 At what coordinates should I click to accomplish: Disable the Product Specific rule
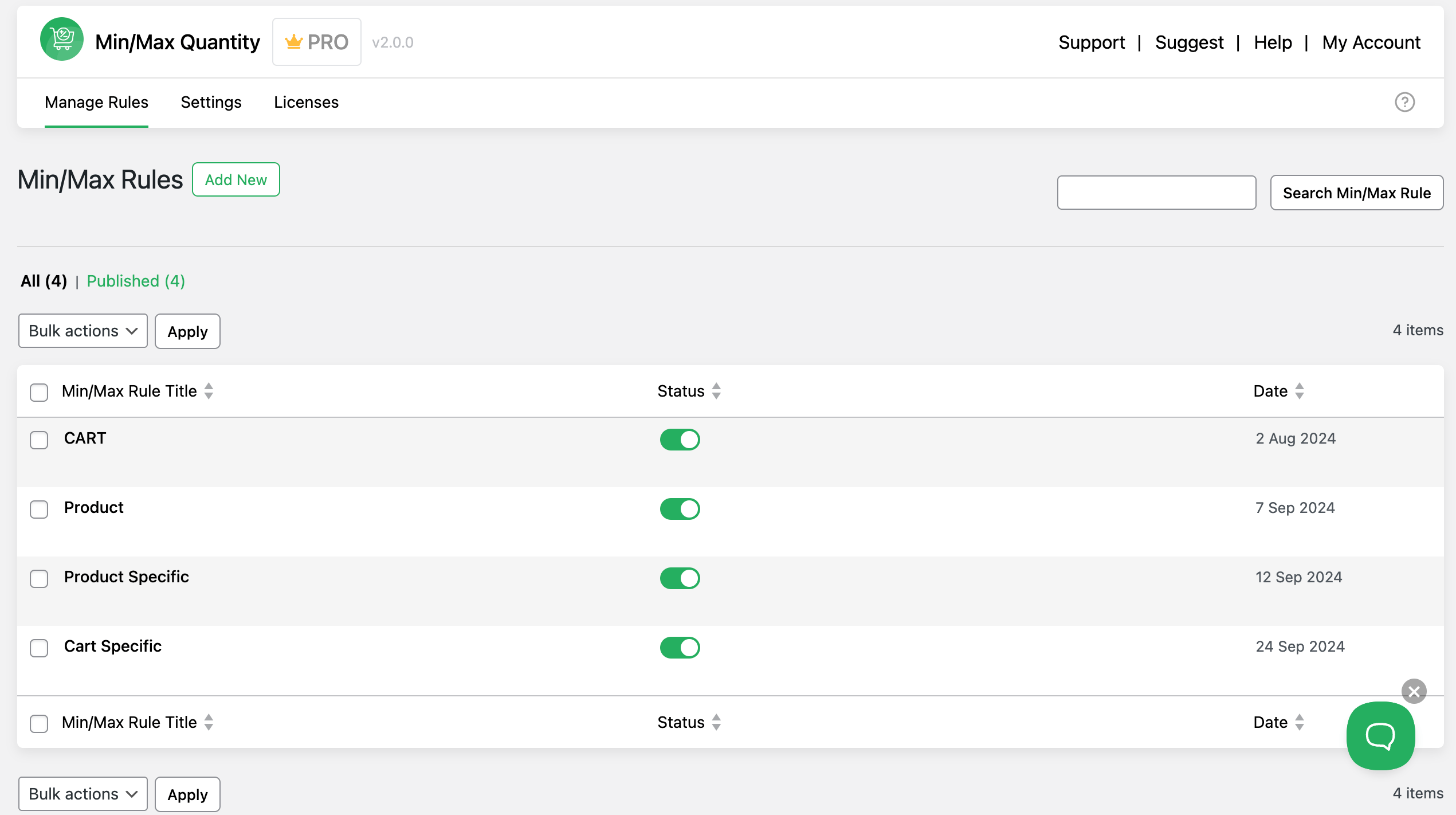(679, 578)
